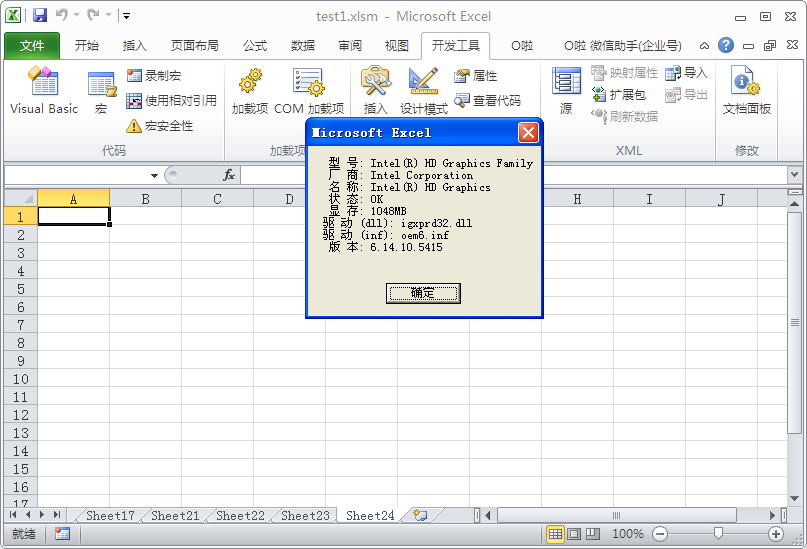Click the 确定 button in the dialog

pyautogui.click(x=423, y=293)
